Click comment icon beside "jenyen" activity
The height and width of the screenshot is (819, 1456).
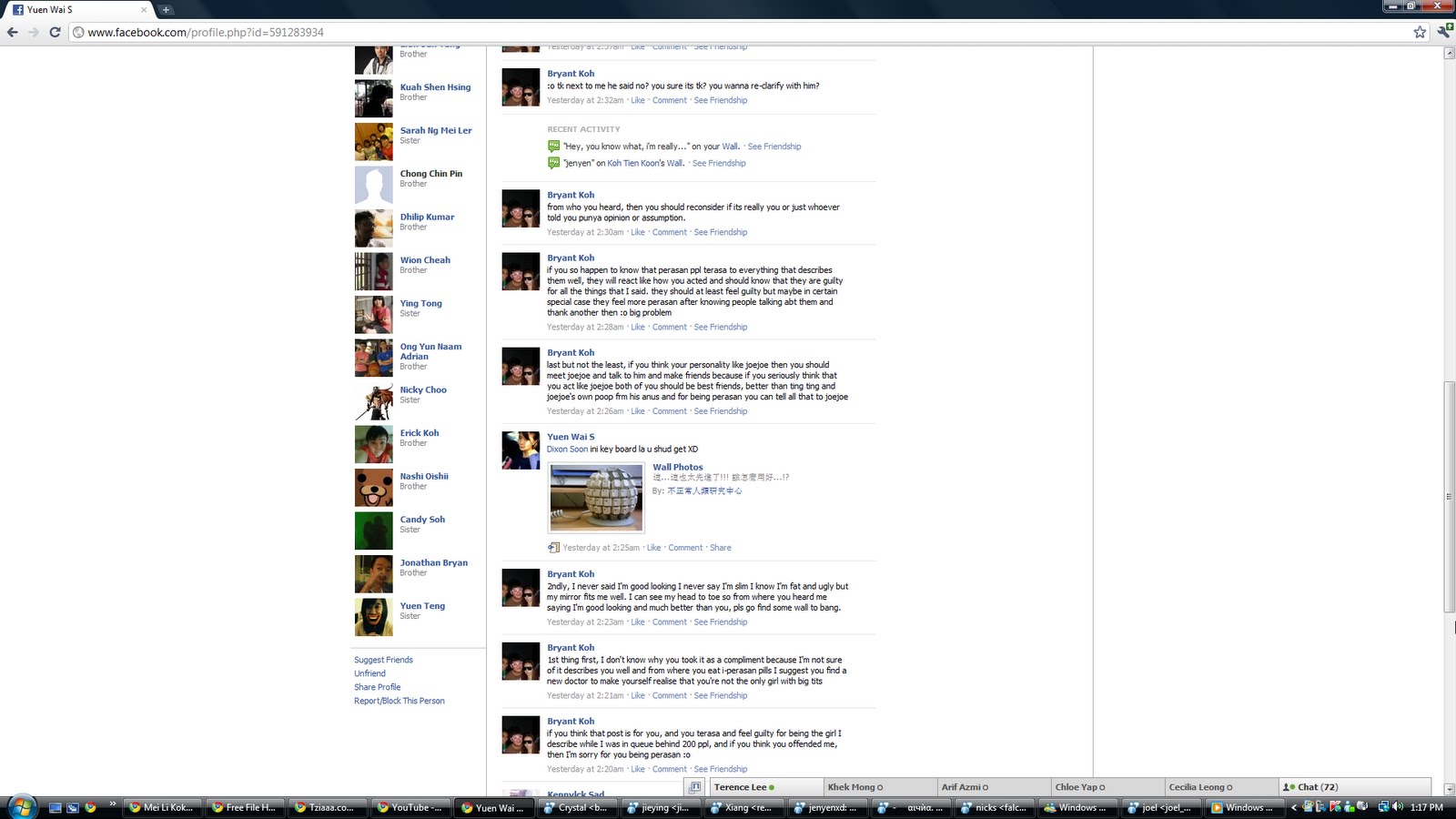(x=553, y=164)
